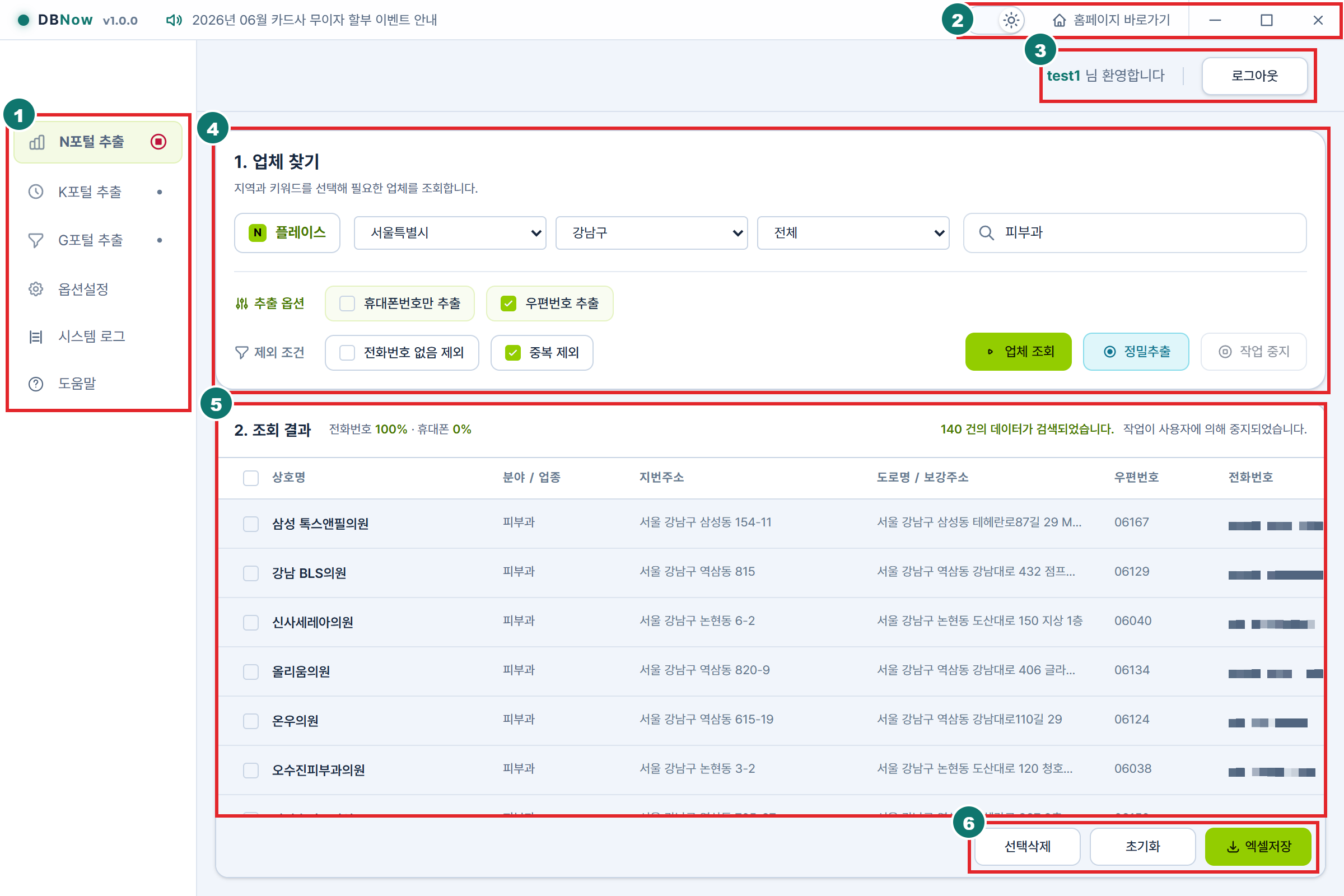Click postal code 06038
The image size is (1344, 896).
tap(1133, 768)
